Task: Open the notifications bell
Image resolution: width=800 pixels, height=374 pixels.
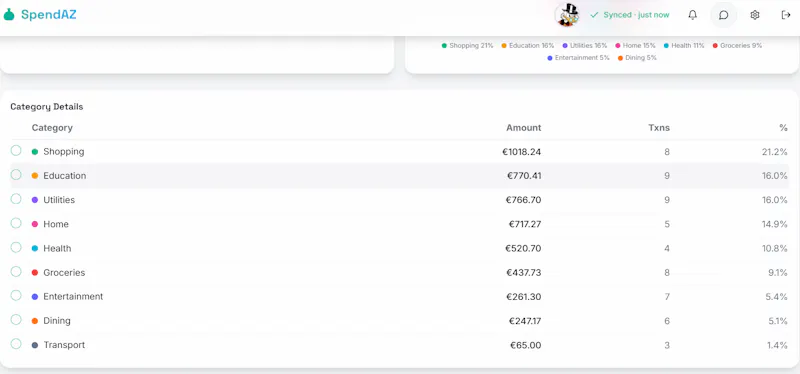Action: click(692, 15)
